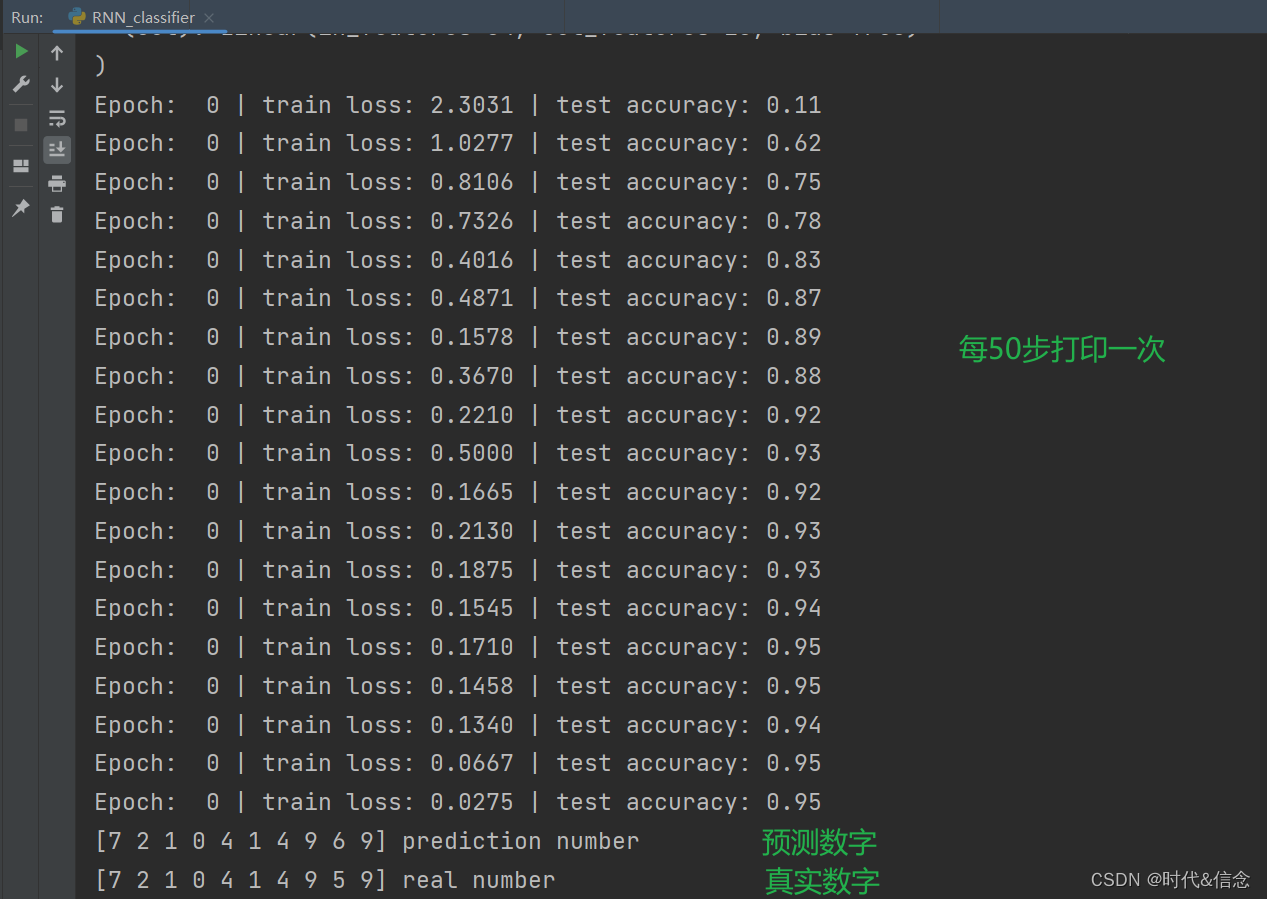
Task: Stop the running process square icon
Action: [x=21, y=125]
